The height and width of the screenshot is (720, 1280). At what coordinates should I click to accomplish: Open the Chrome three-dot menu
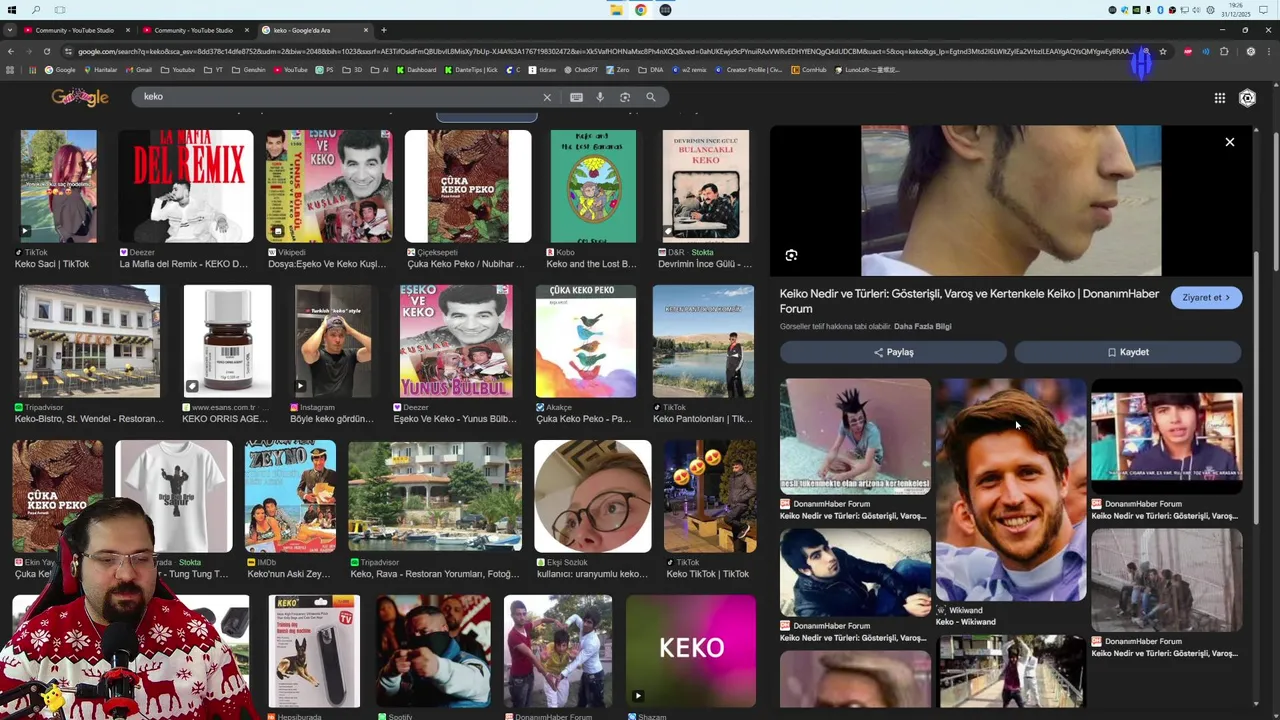coord(1268,51)
